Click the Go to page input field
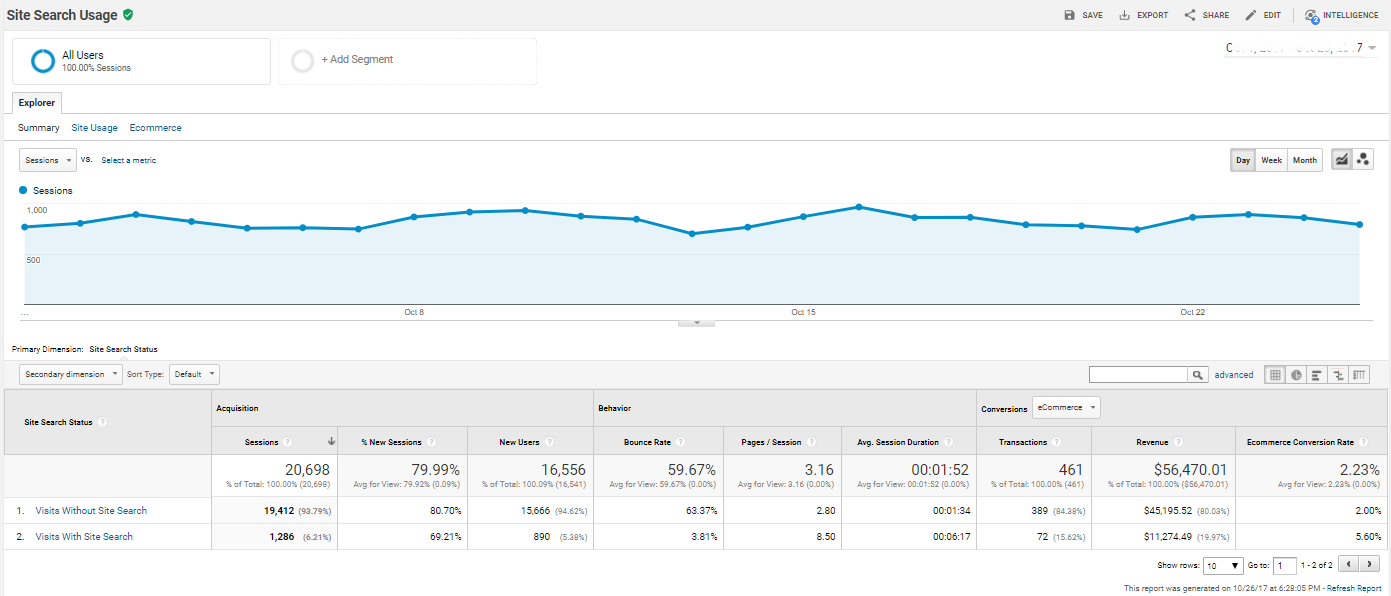The height and width of the screenshot is (596, 1391). click(1286, 565)
